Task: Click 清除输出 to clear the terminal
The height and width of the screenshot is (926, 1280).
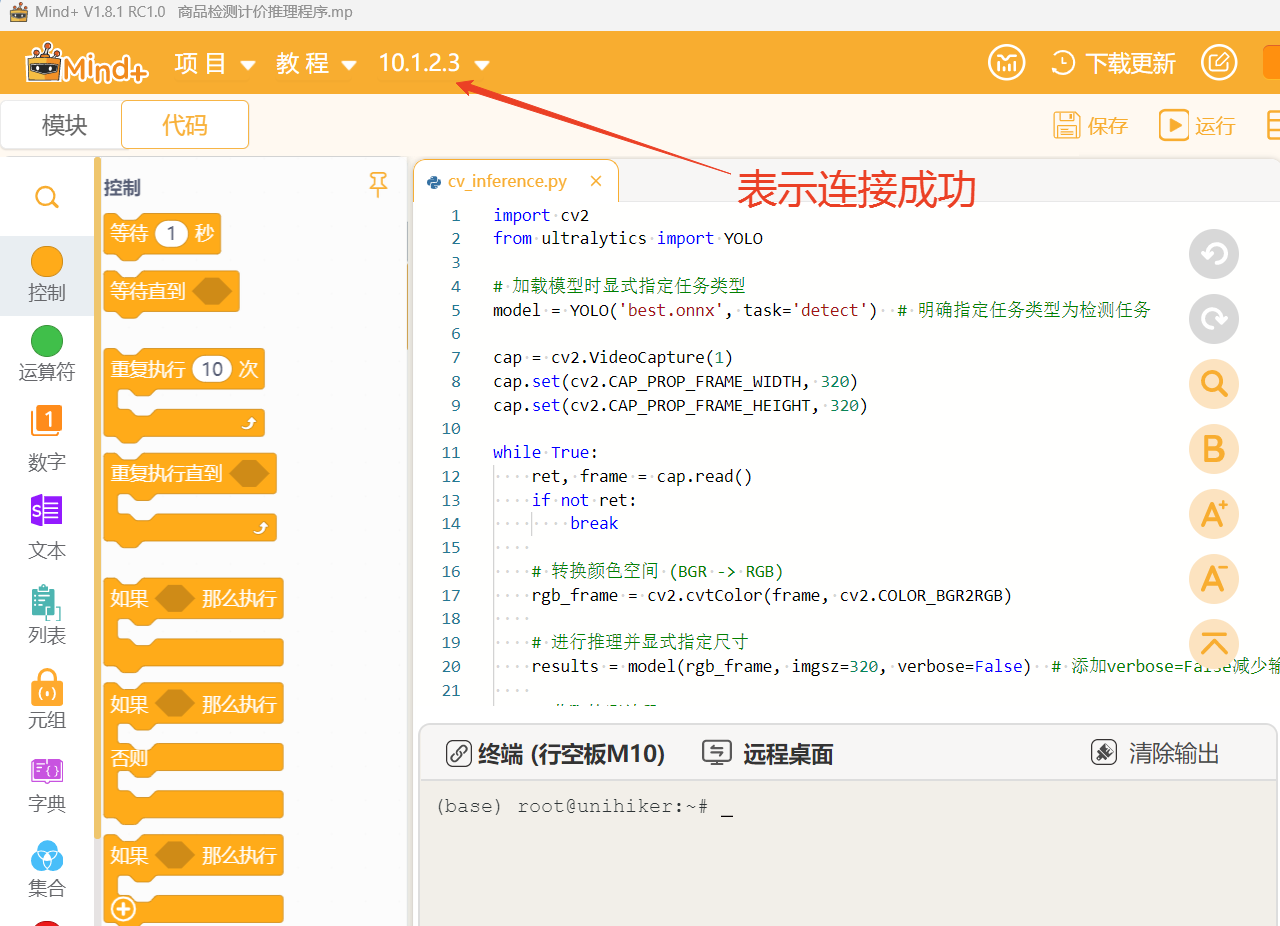Action: (1155, 753)
